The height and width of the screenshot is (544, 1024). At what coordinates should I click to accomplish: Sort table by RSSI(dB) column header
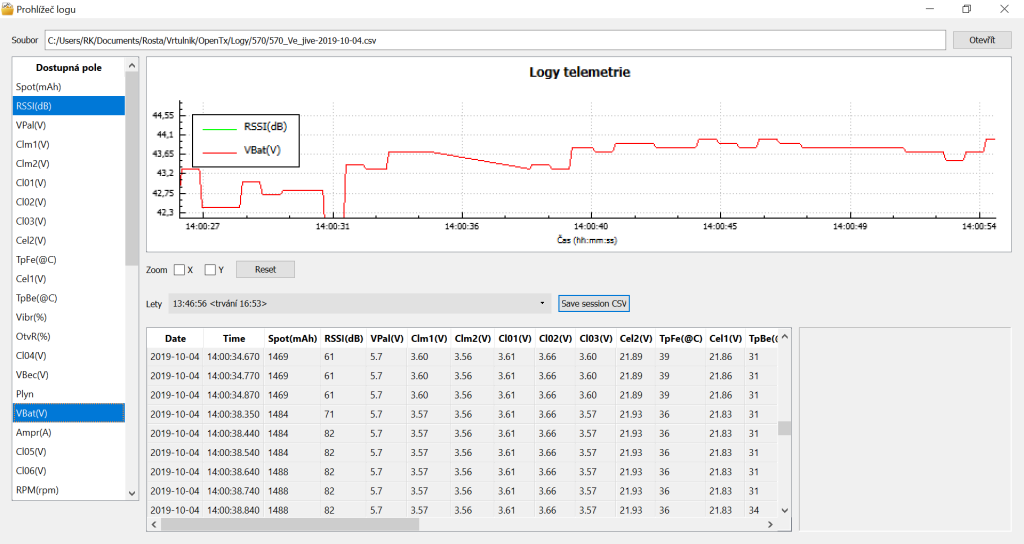tap(342, 338)
